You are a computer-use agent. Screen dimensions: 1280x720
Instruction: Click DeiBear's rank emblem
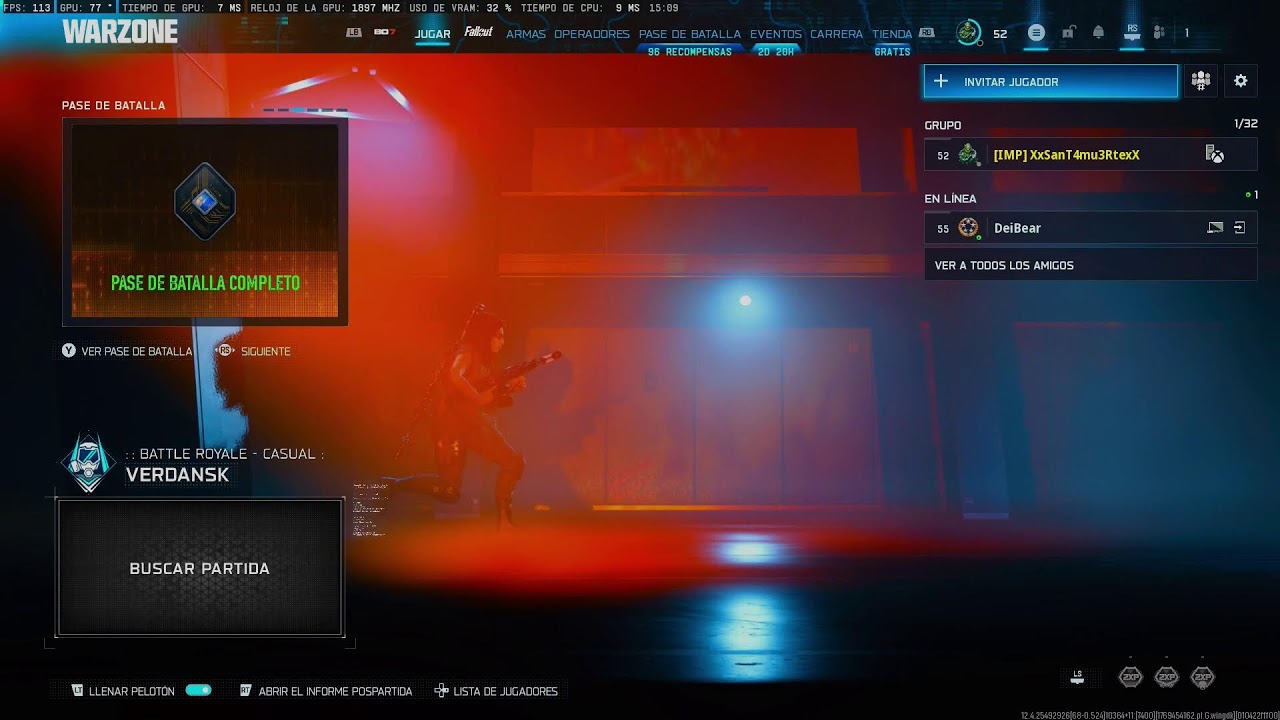click(968, 228)
